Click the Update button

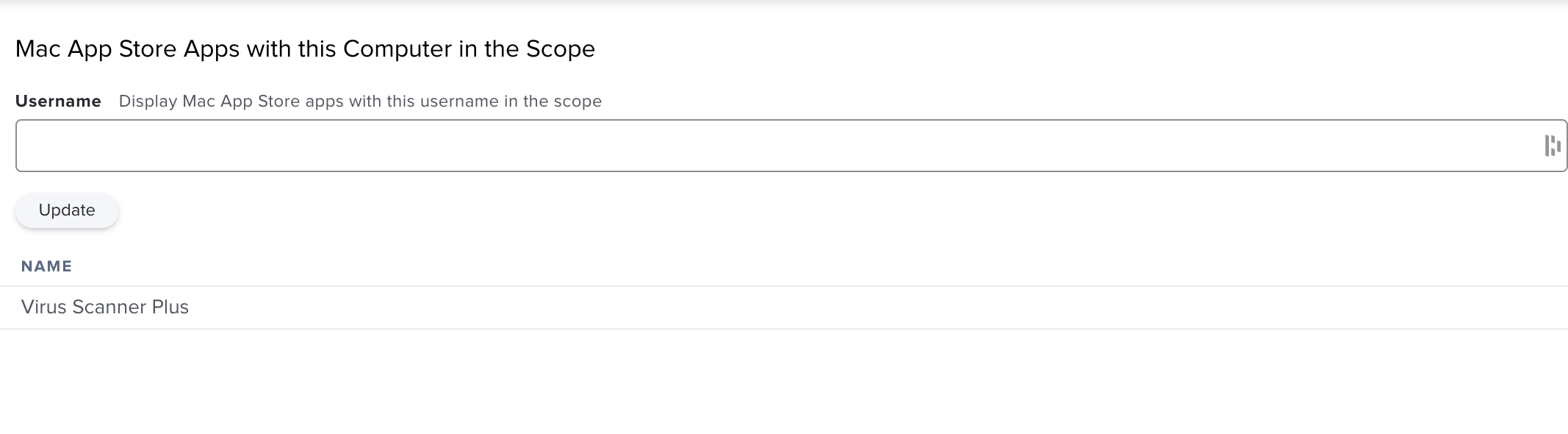click(x=67, y=210)
